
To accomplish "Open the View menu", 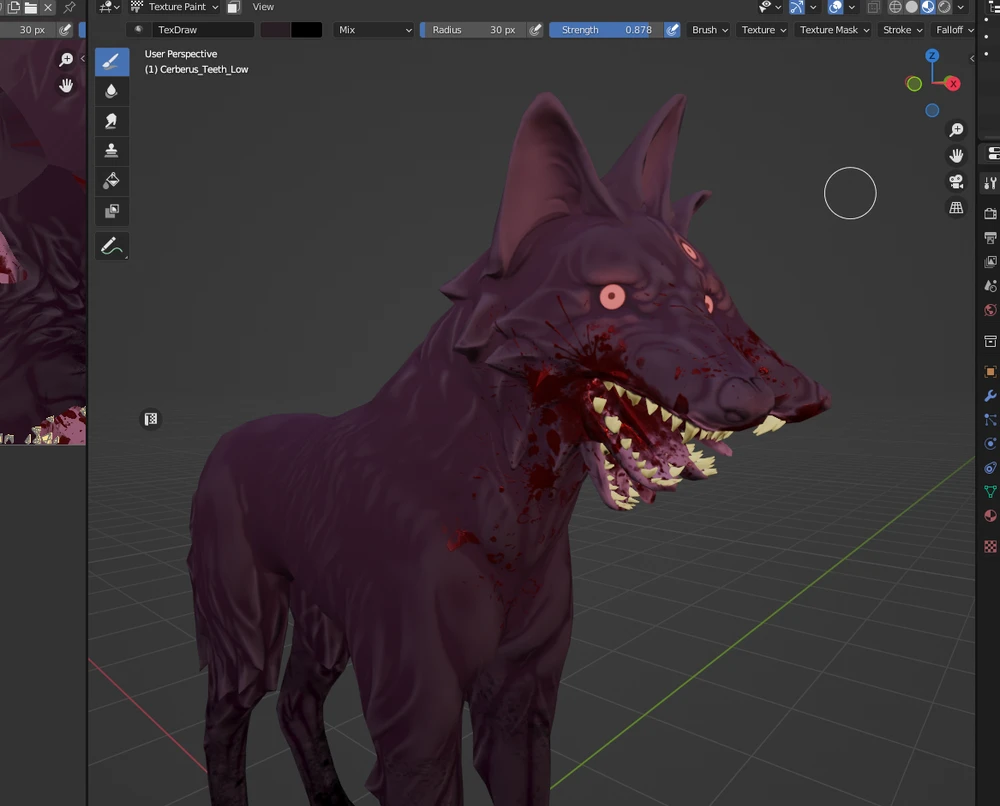I will click(x=263, y=7).
